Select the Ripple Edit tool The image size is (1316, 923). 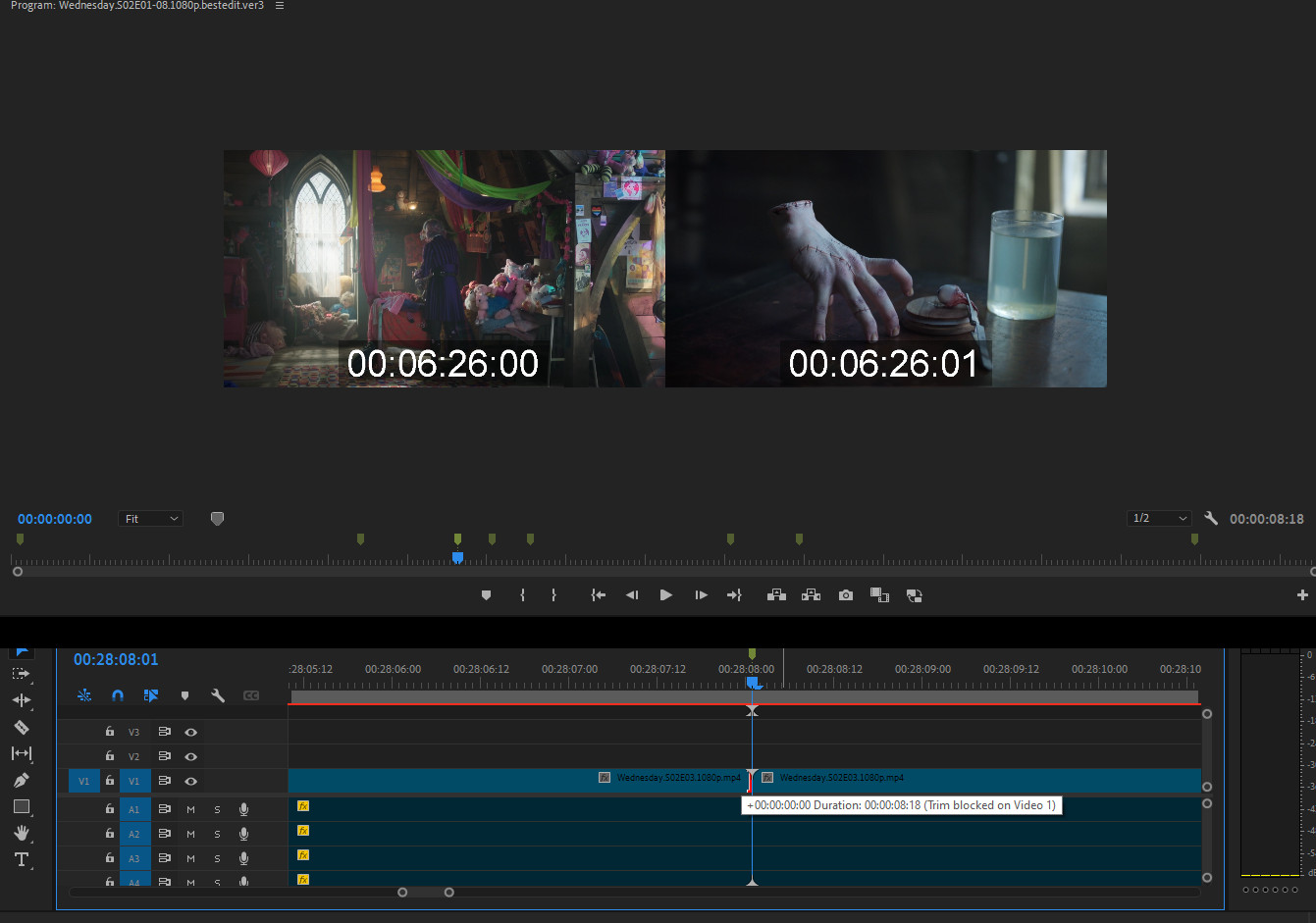tap(21, 700)
